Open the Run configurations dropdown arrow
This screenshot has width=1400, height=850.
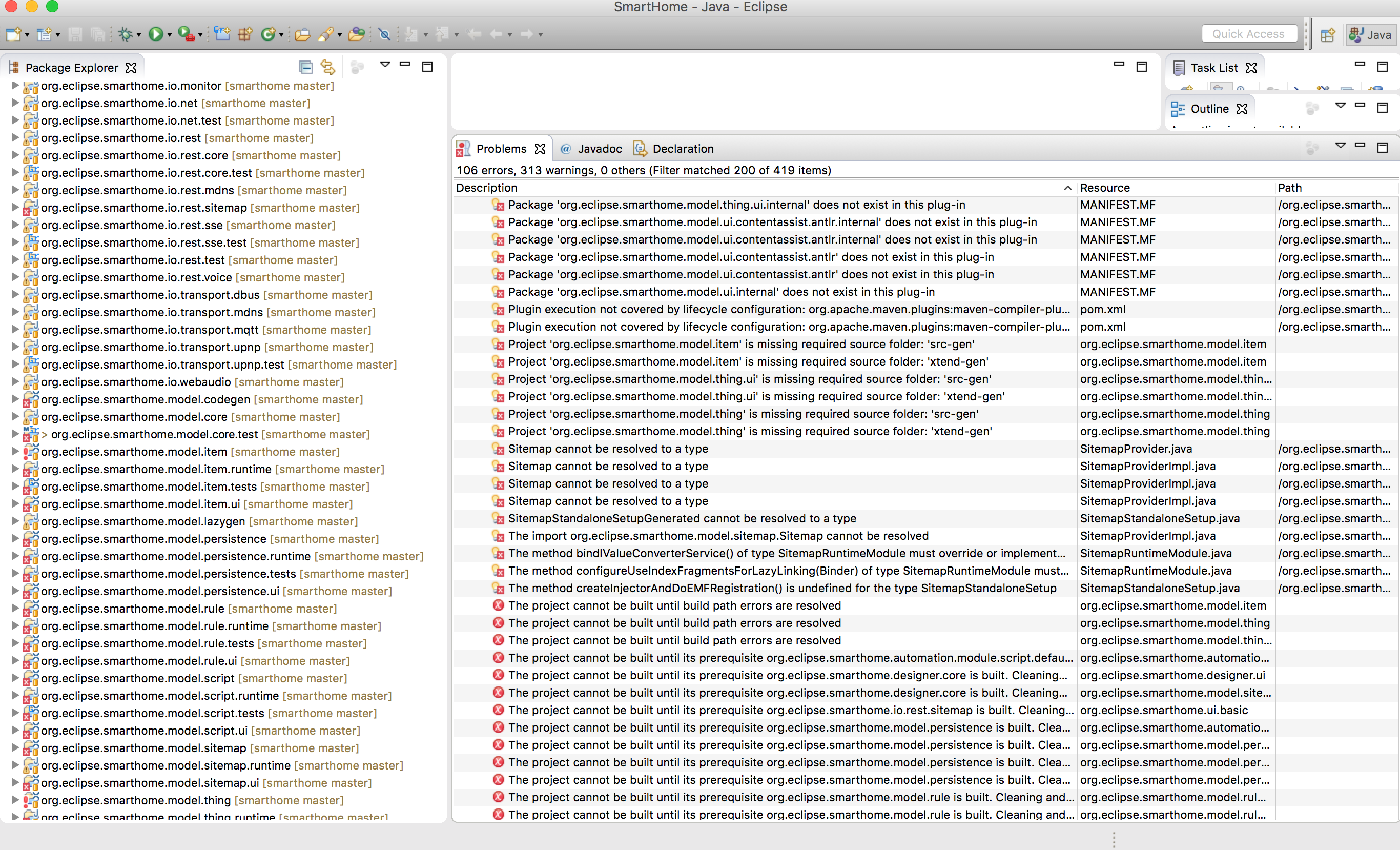coord(169,35)
